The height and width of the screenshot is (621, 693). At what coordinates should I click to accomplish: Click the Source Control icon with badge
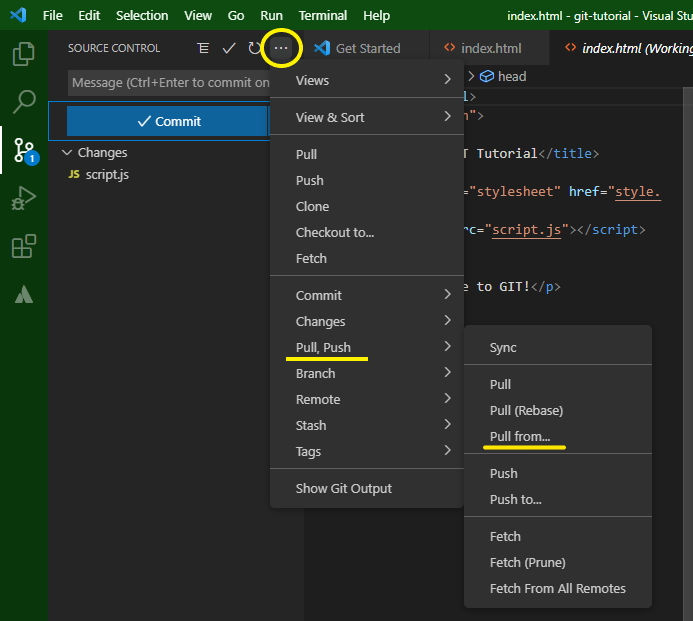pos(24,150)
